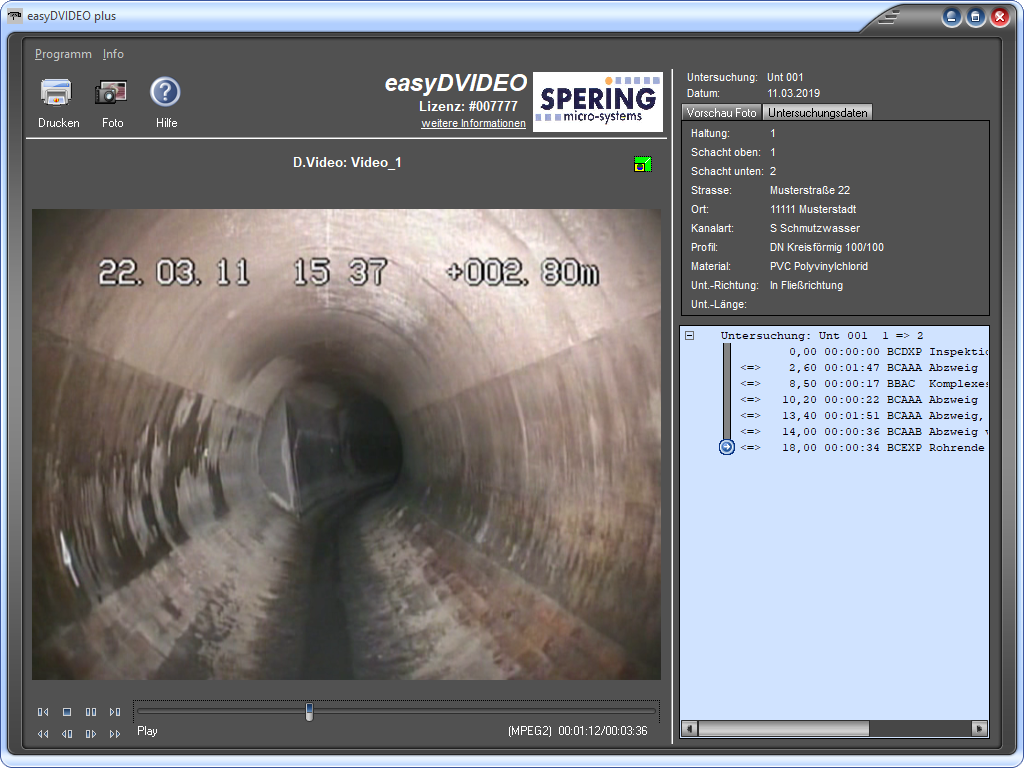This screenshot has width=1024, height=768.
Task: Skip to the end of the video
Action: (115, 712)
